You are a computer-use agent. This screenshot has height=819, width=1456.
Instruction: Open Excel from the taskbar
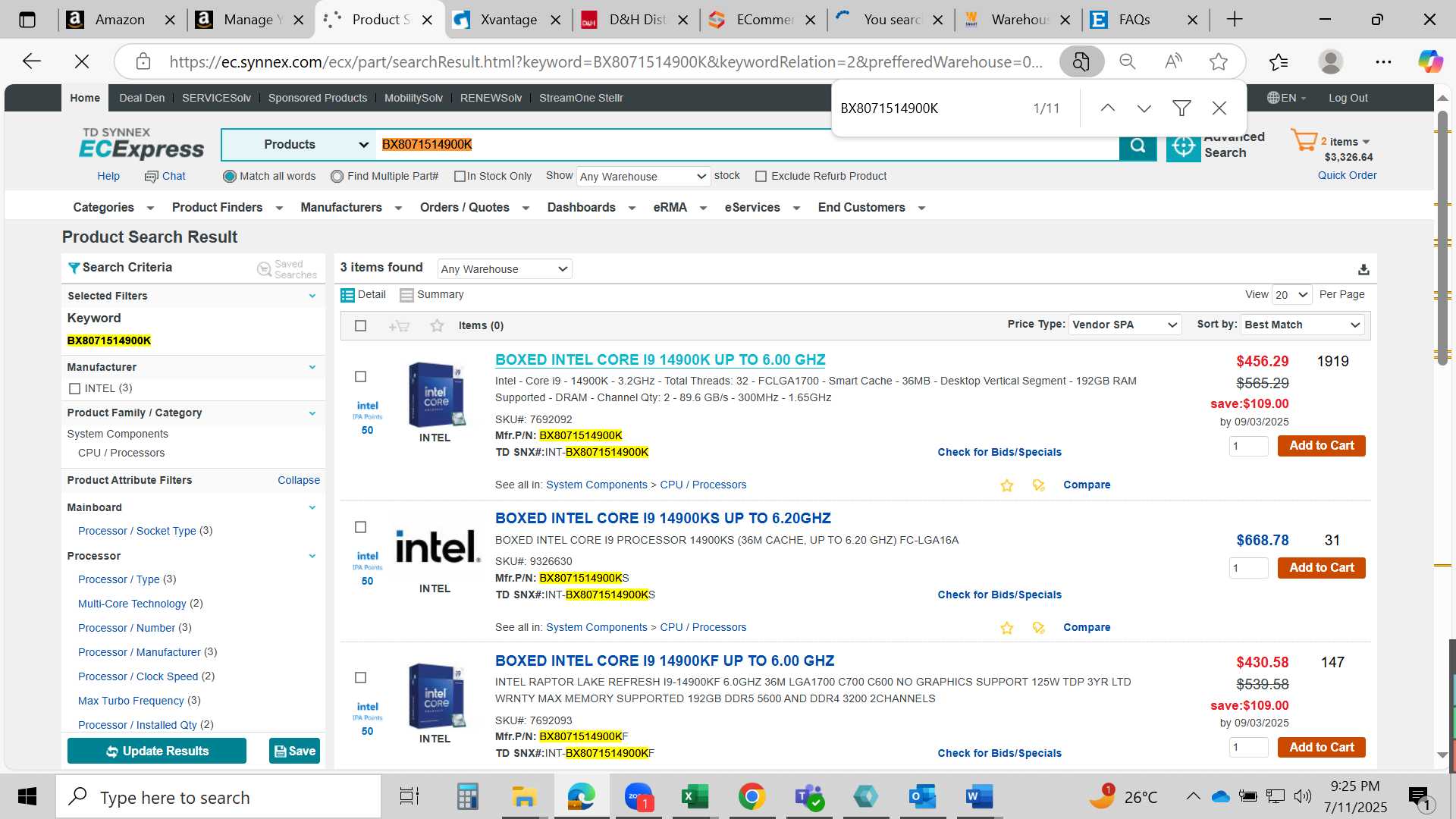695,797
